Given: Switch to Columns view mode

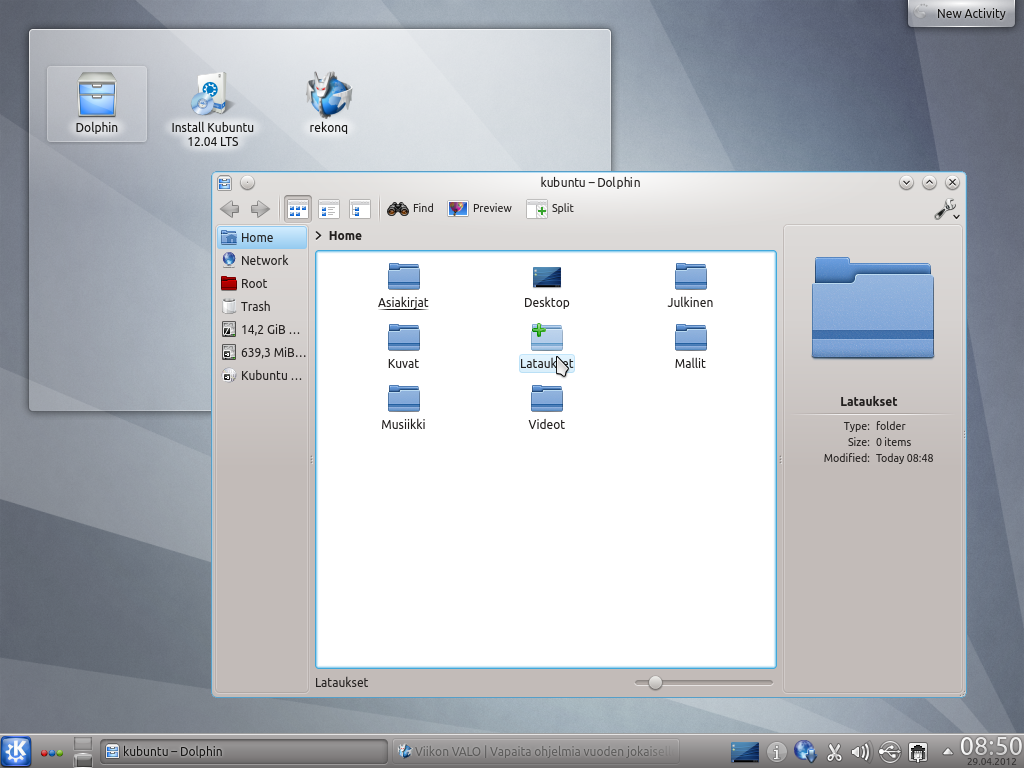Looking at the screenshot, I should [359, 209].
